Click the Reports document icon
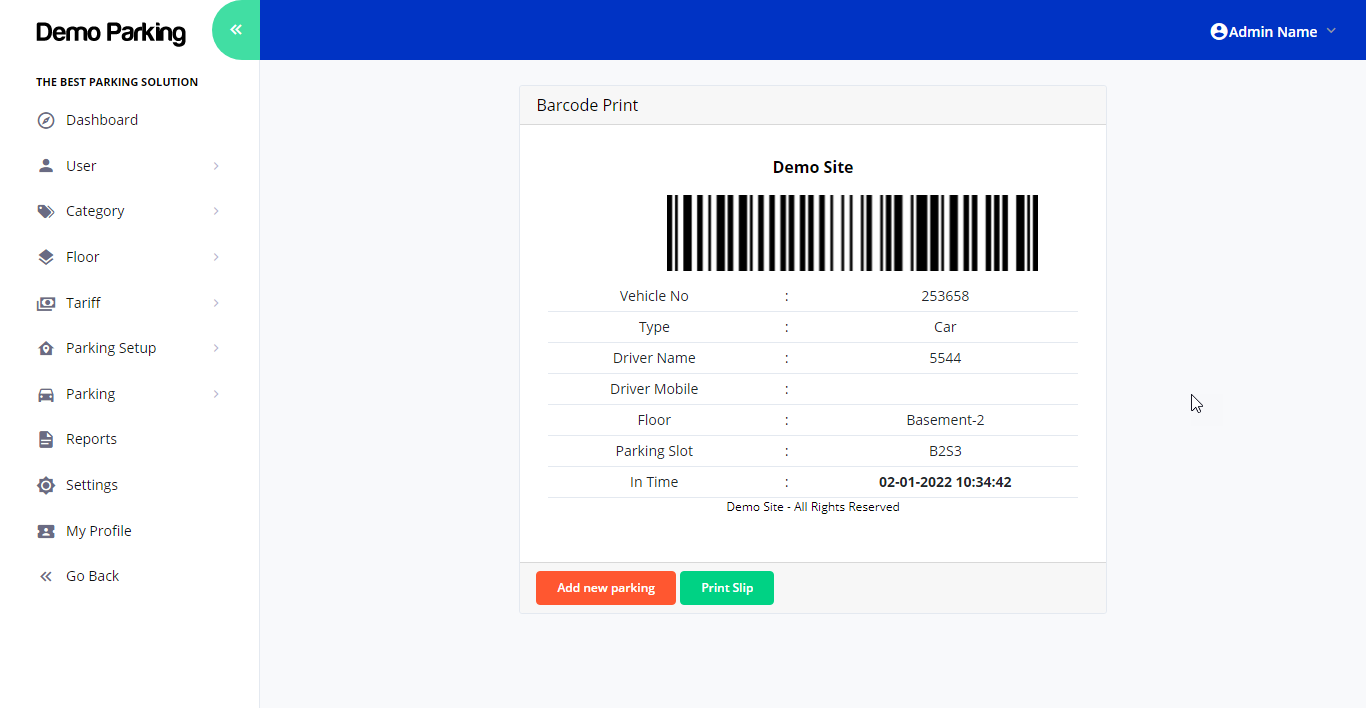This screenshot has width=1366, height=728. click(45, 440)
